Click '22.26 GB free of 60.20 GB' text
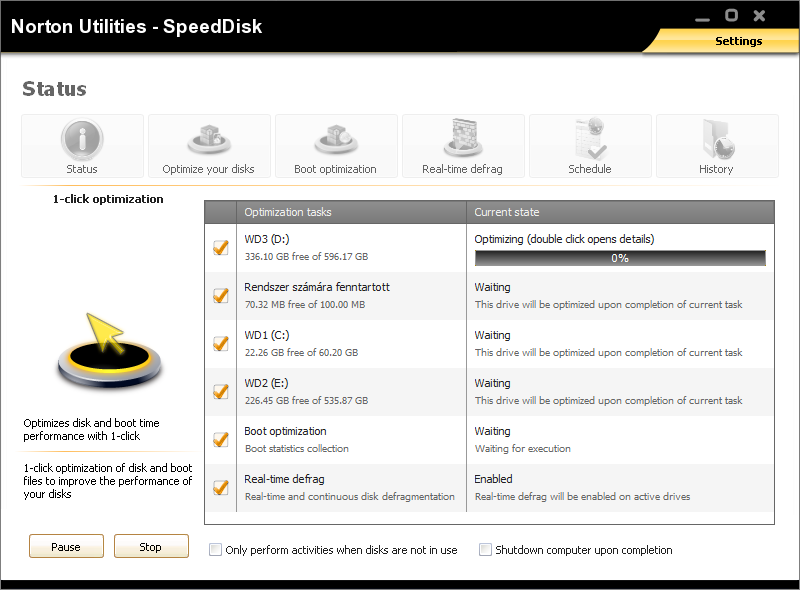 coord(302,352)
